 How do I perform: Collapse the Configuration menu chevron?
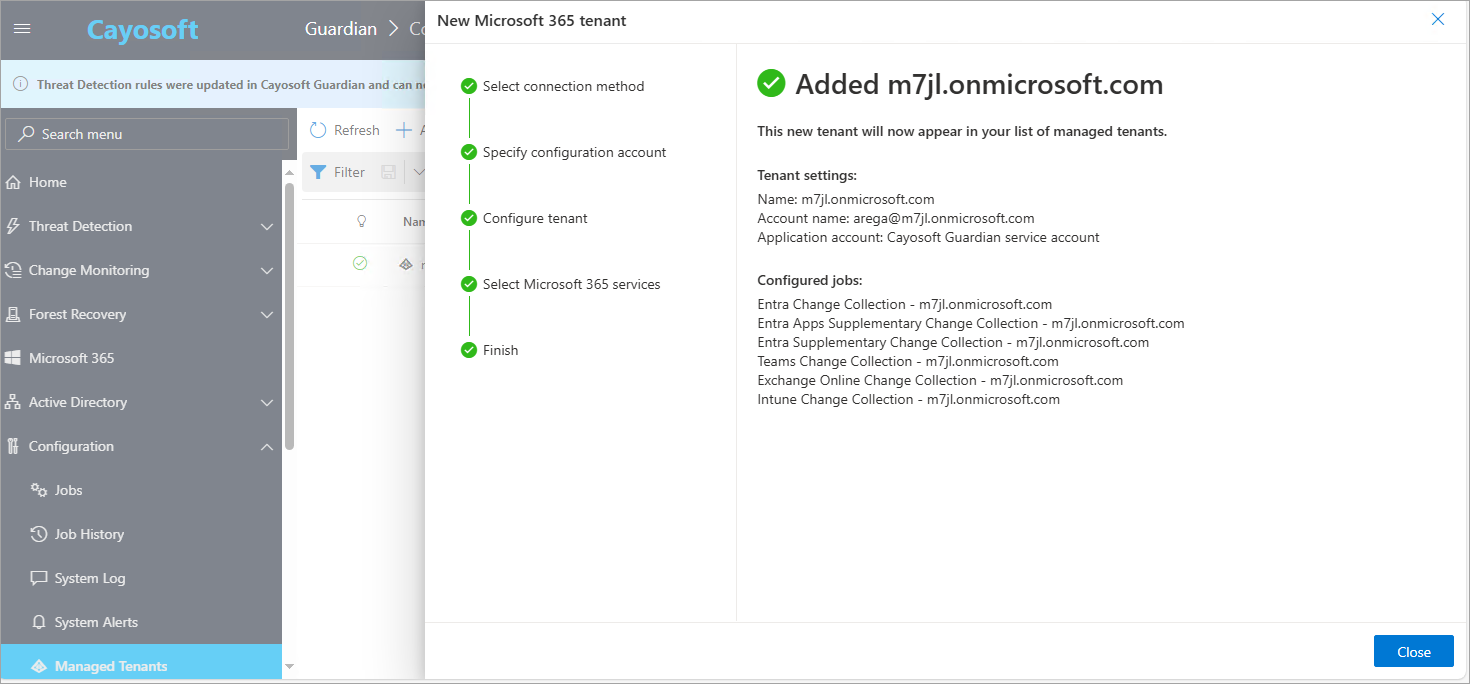(267, 446)
